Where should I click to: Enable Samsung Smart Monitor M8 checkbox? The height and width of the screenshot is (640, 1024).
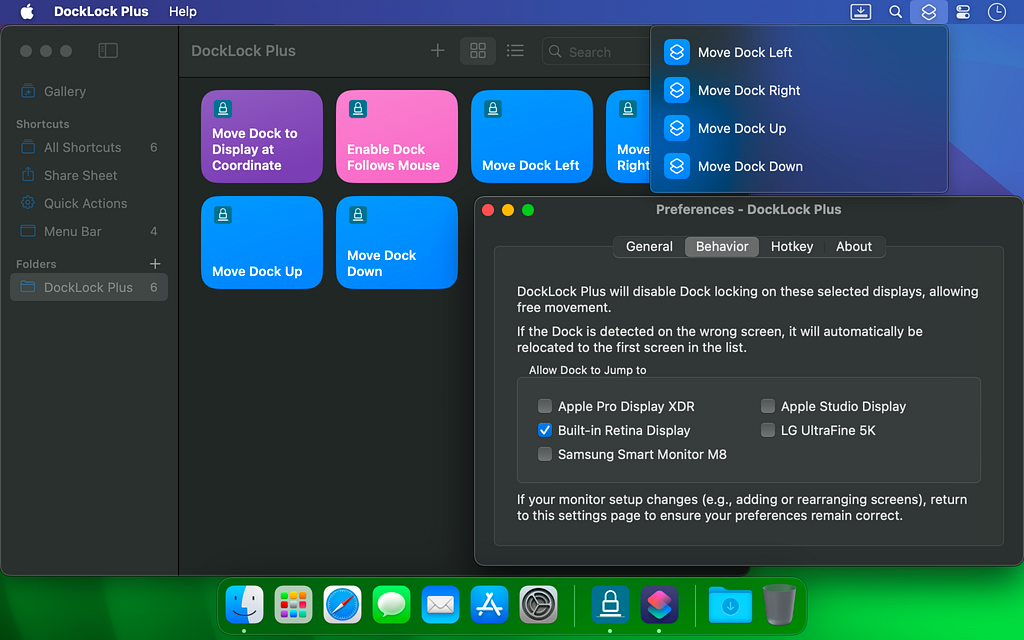(545, 454)
